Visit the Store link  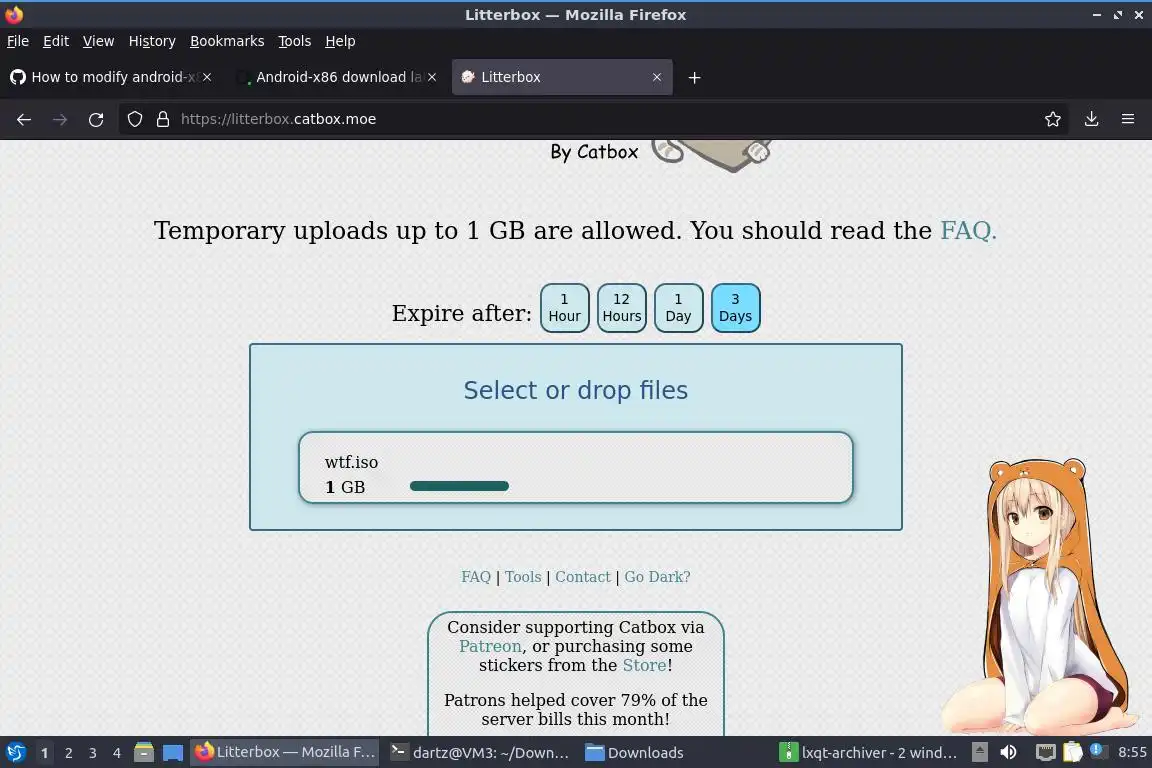tap(644, 665)
